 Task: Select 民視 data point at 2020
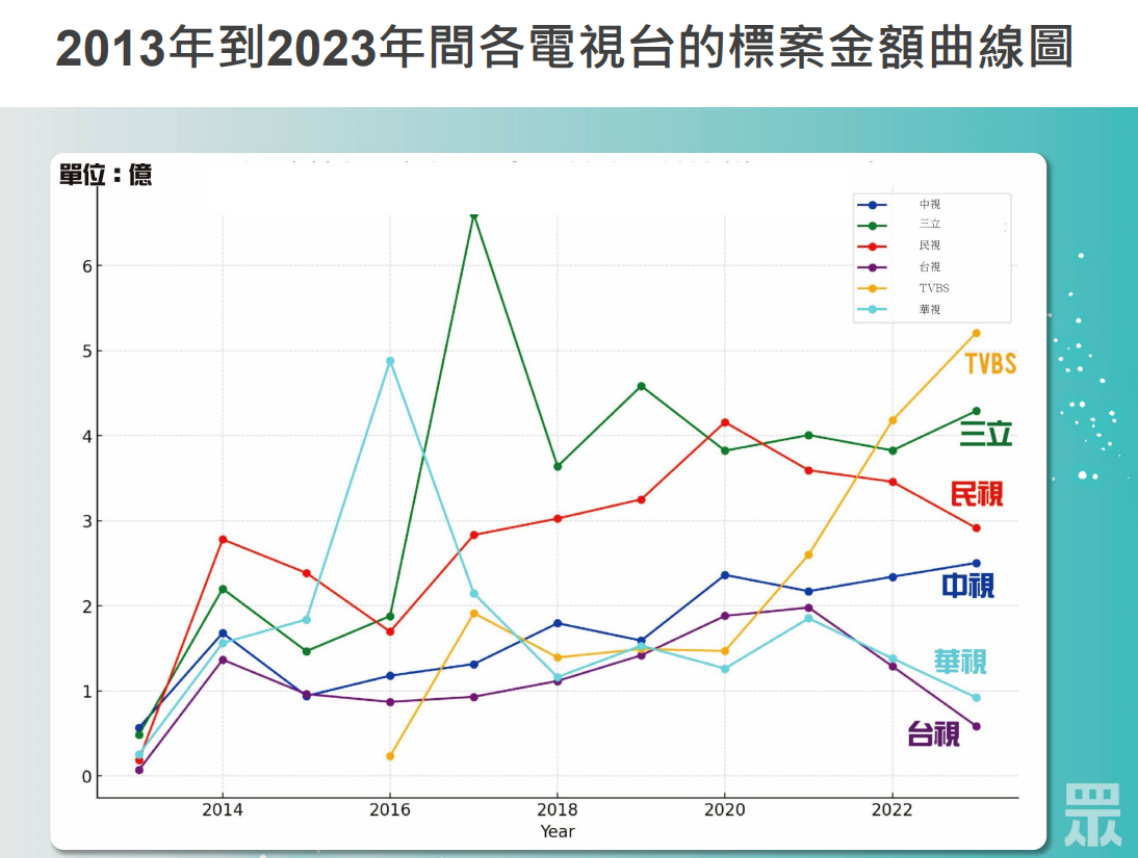pos(725,422)
